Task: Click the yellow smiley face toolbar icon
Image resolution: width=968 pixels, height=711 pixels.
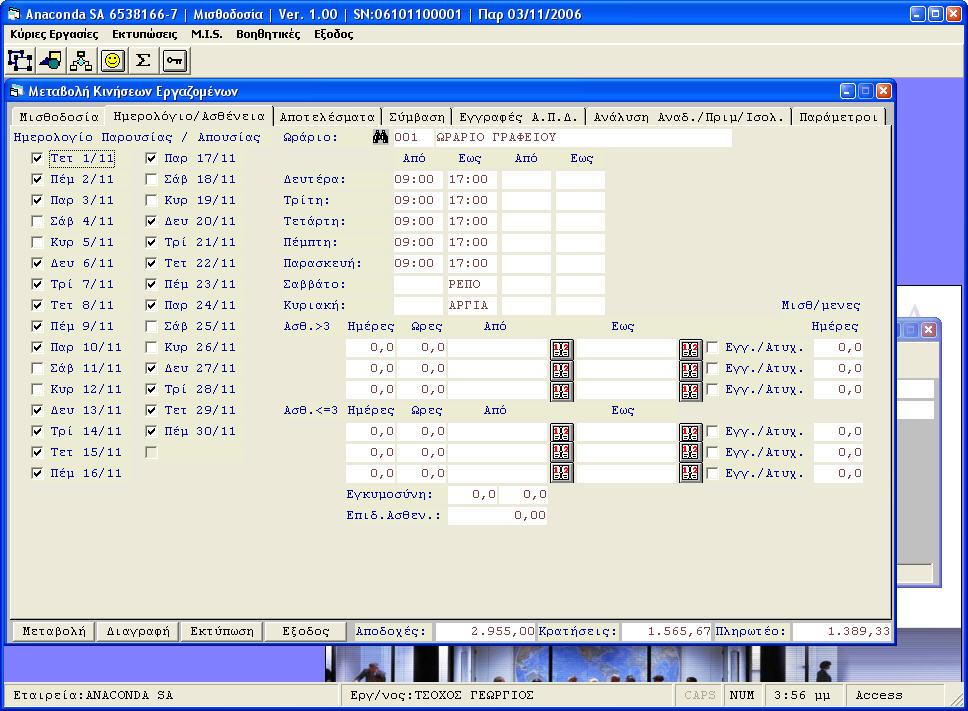Action: pyautogui.click(x=112, y=60)
